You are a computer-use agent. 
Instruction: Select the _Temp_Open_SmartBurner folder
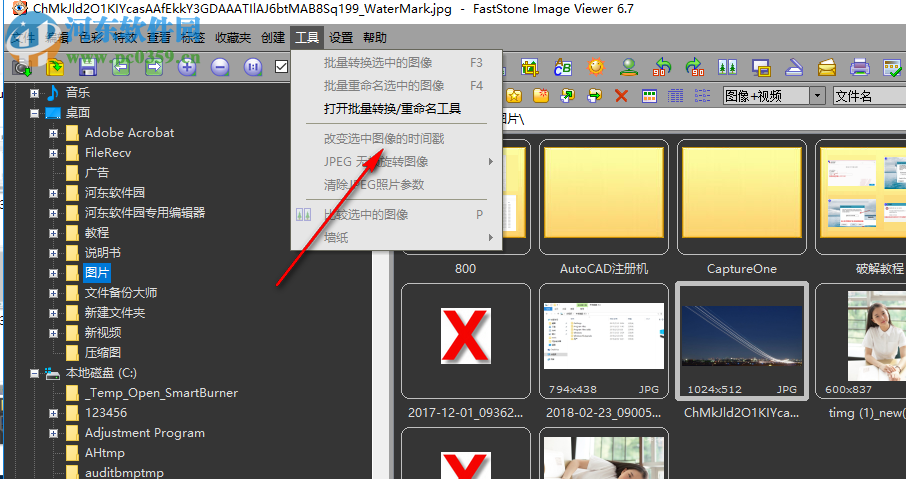161,393
